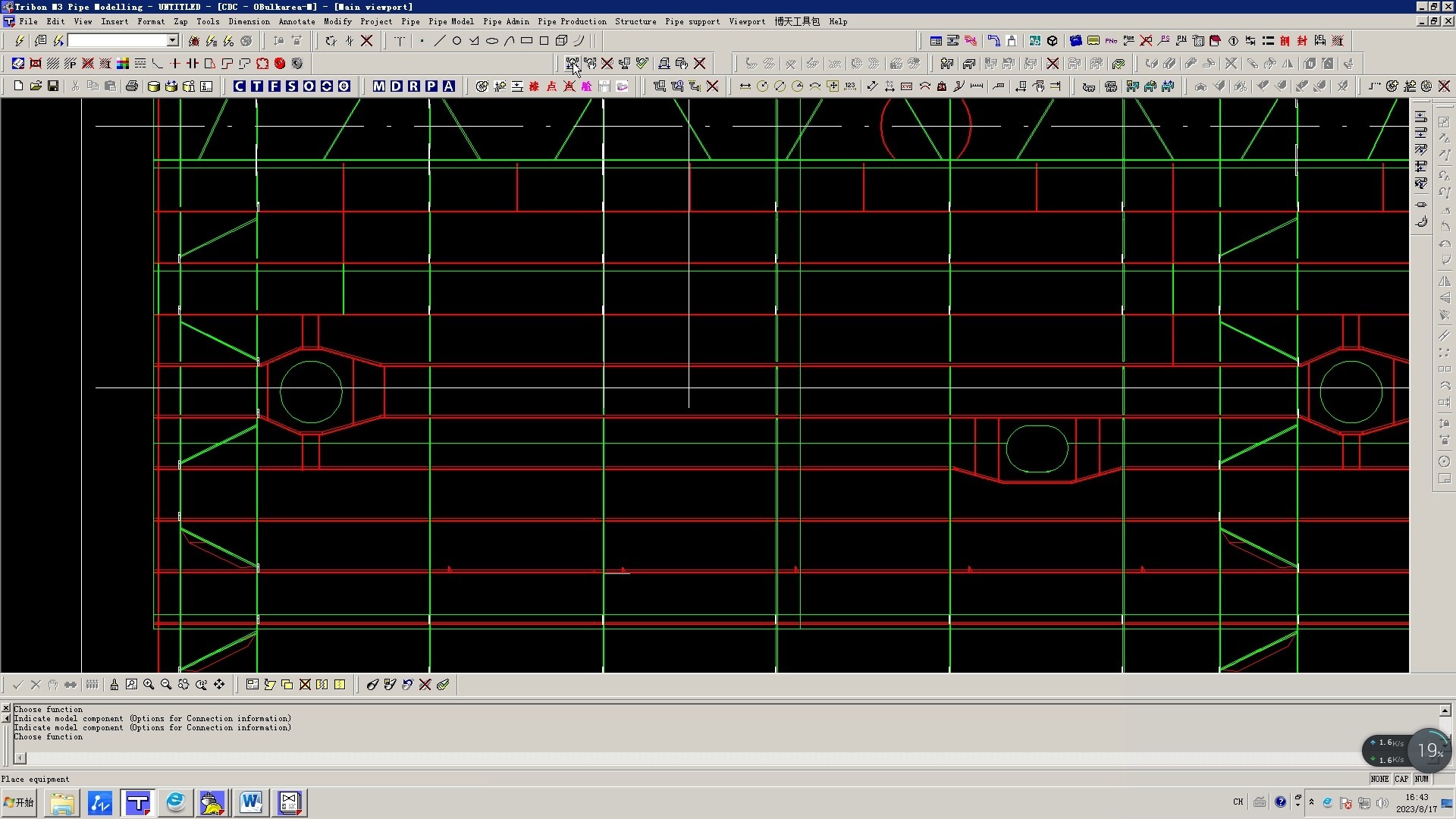Zoom out with the magnifier minus icon
This screenshot has height=819, width=1456.
[166, 685]
